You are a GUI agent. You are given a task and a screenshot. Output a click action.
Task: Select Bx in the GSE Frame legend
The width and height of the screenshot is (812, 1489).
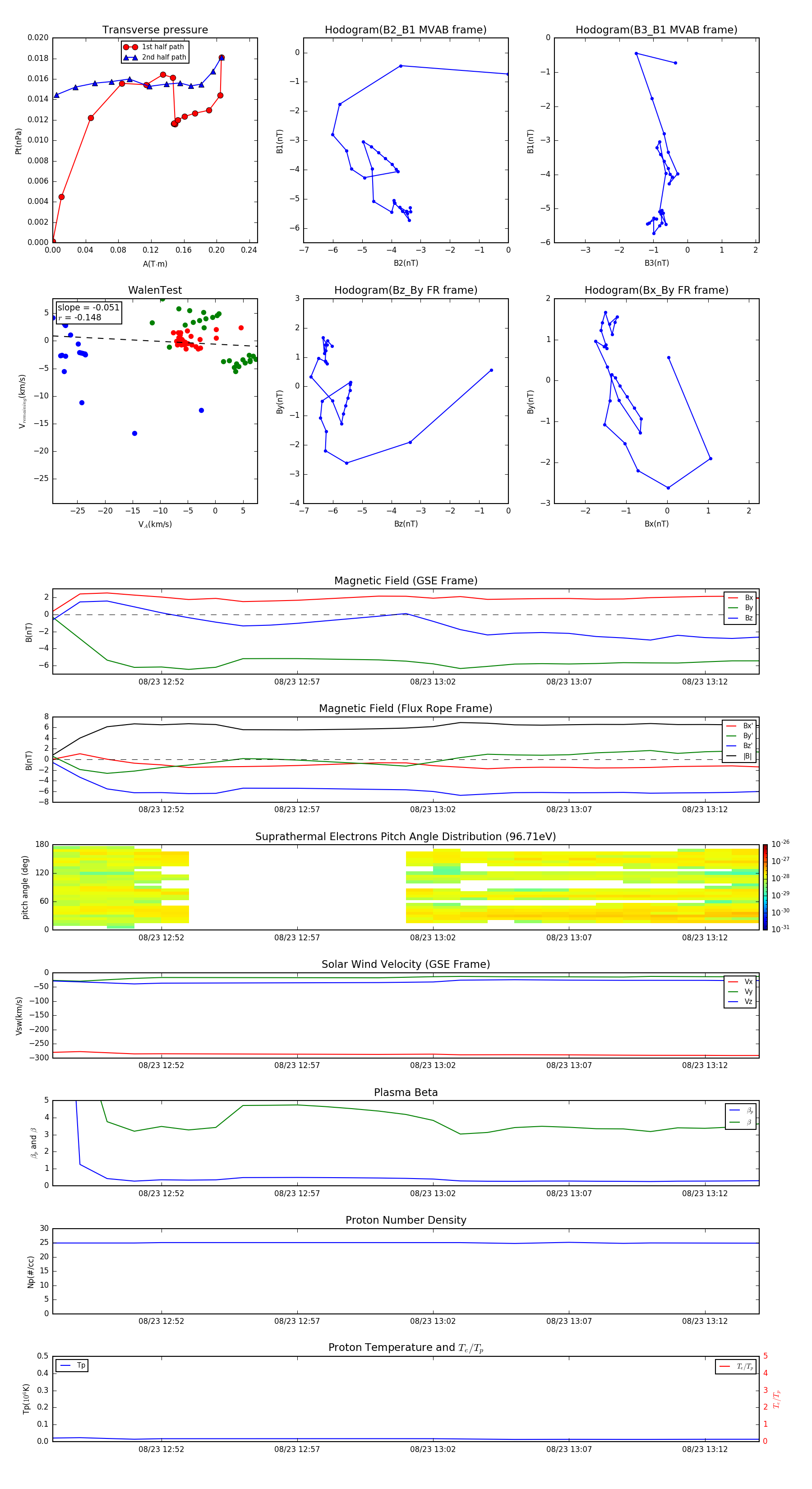(741, 598)
